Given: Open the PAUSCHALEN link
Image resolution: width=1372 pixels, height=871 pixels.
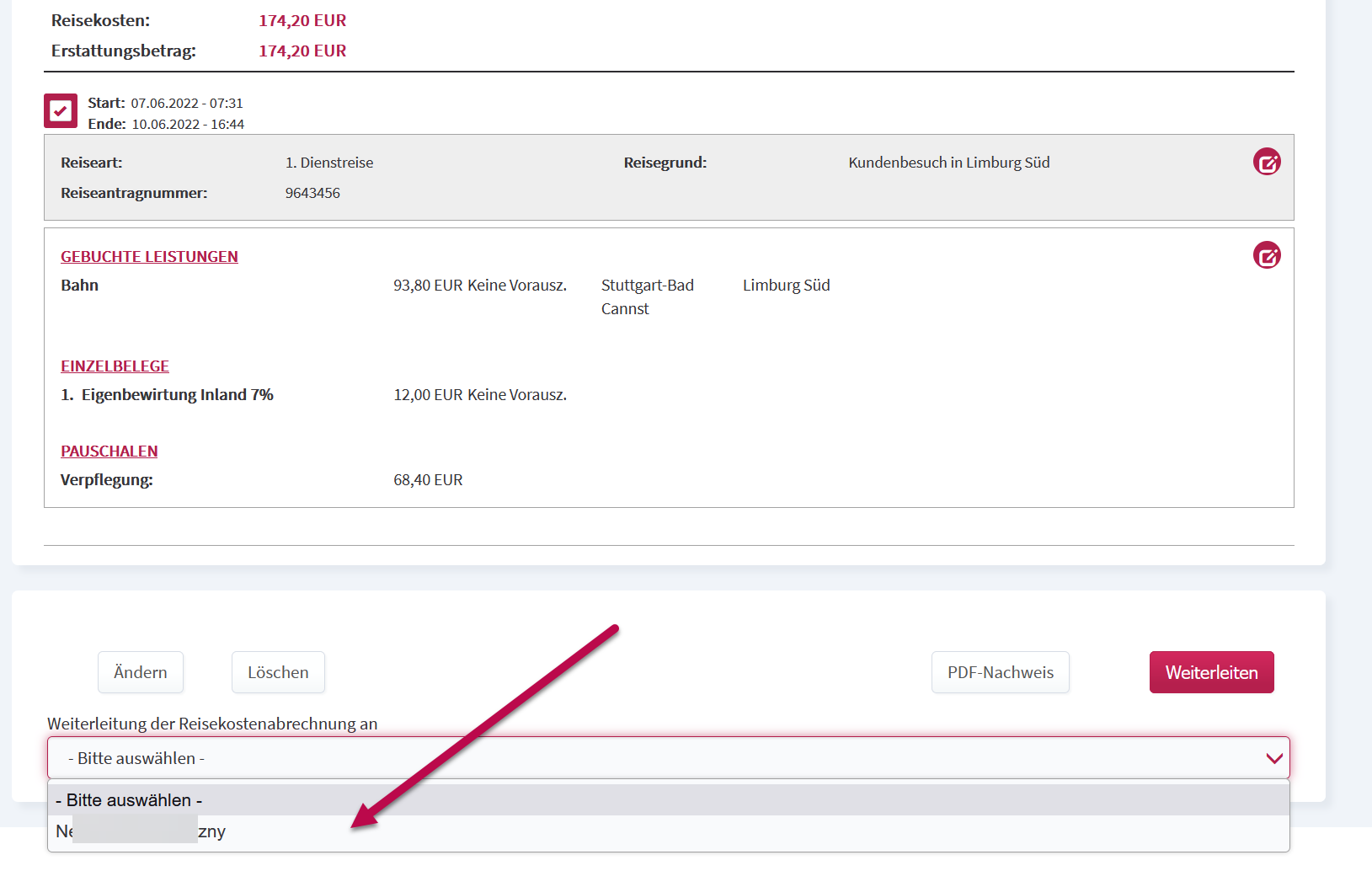Looking at the screenshot, I should pos(109,452).
